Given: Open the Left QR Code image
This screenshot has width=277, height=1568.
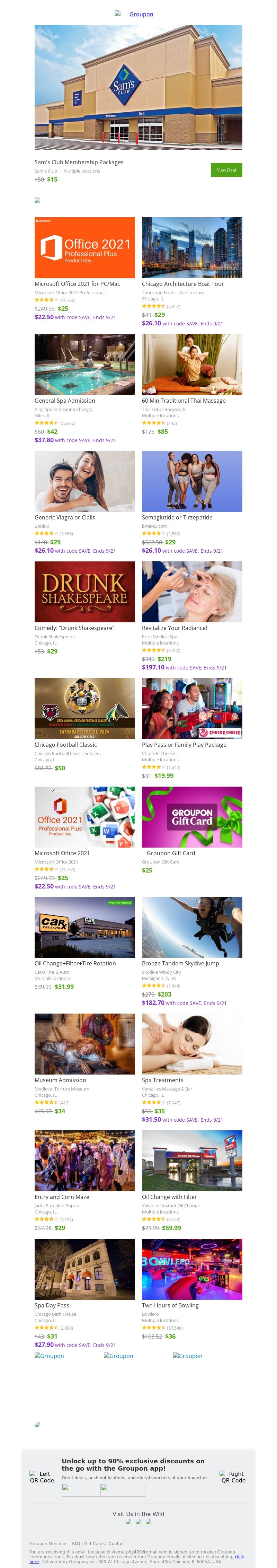Looking at the screenshot, I should click(x=42, y=1477).
